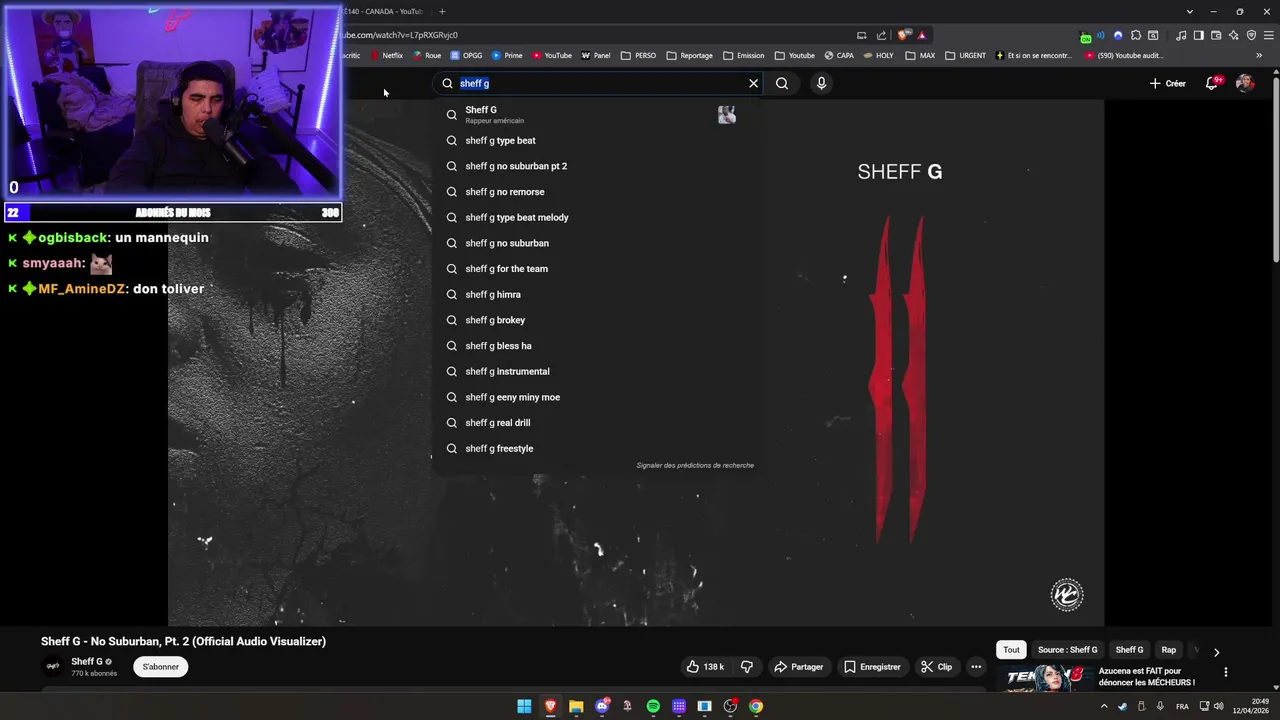The image size is (1280, 720).
Task: Start voice search with the microphone icon
Action: pyautogui.click(x=821, y=83)
